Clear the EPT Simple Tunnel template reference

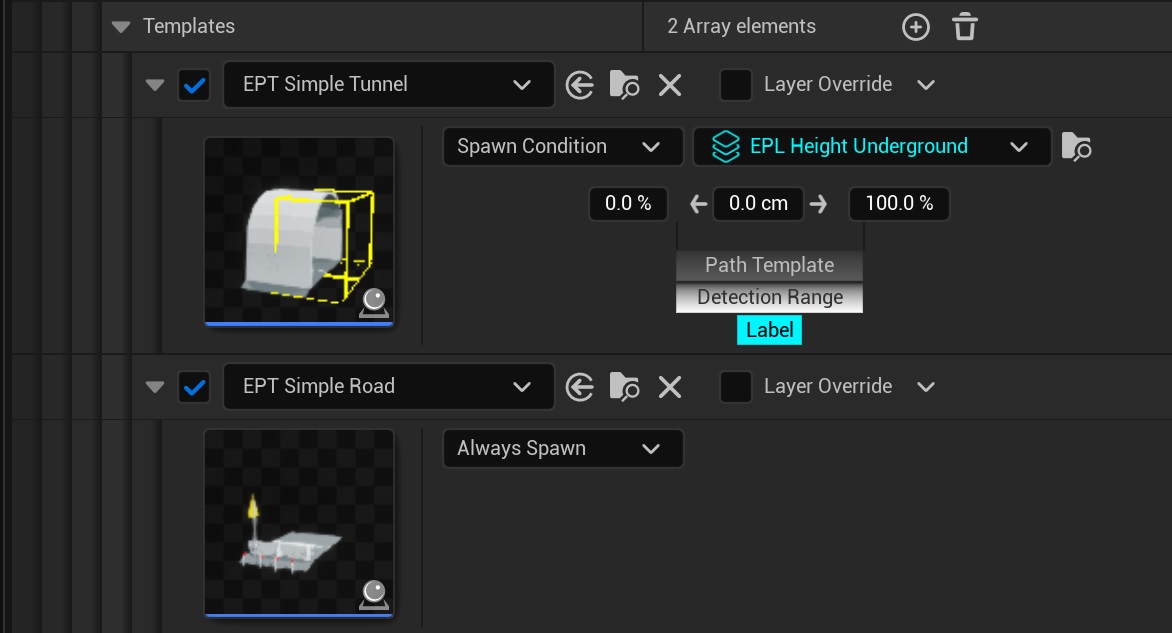pyautogui.click(x=669, y=85)
